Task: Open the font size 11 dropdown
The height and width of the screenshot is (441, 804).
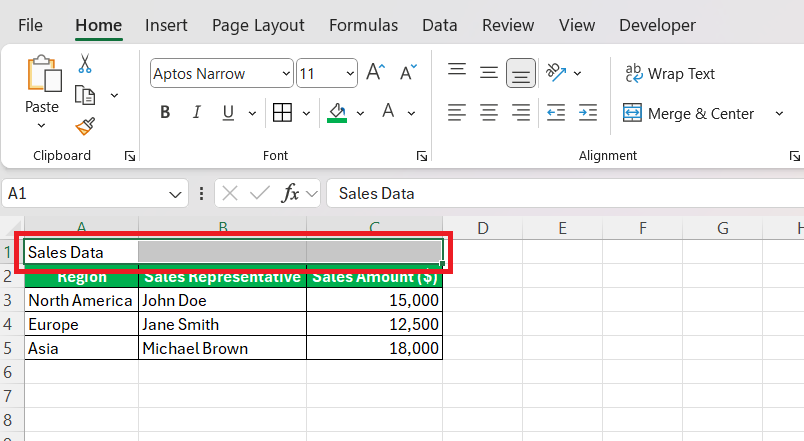Action: [x=350, y=73]
